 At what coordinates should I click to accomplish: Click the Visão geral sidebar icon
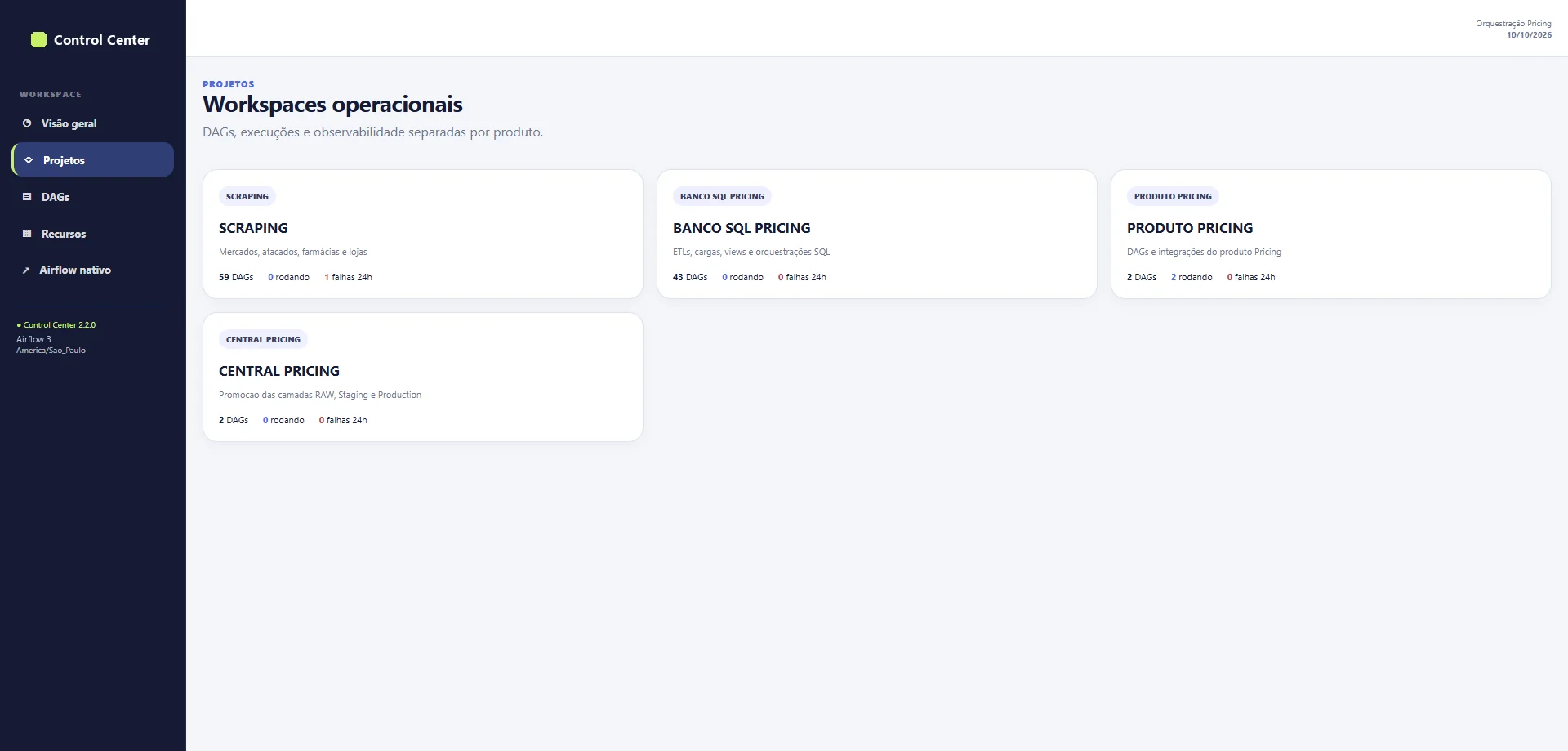[27, 123]
